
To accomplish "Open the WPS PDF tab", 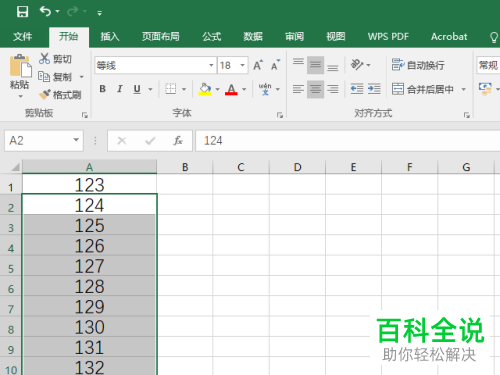I will pos(388,36).
